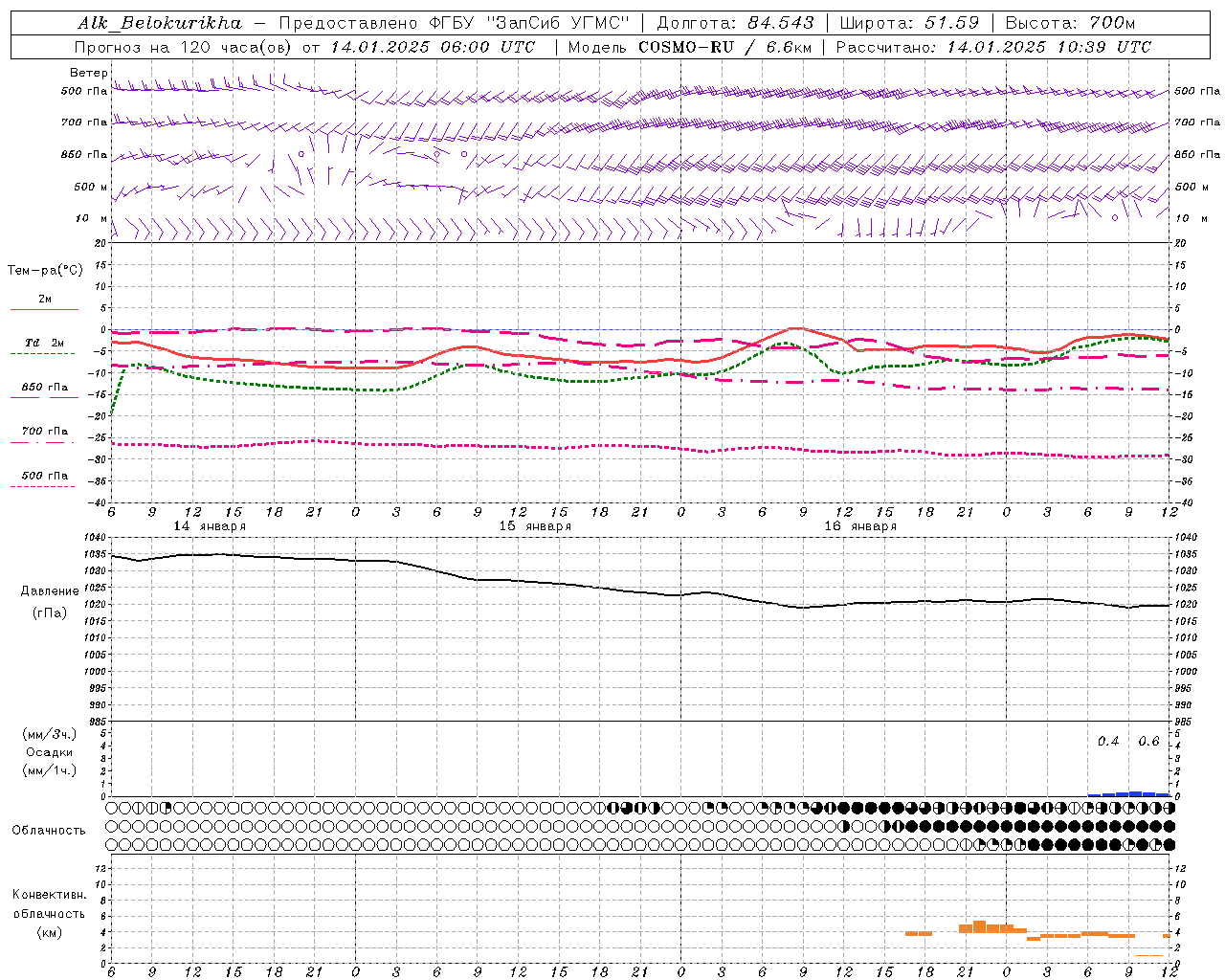Screen dimensions: 1225x980
Task: Click the (гПа) unit label under Давление
Action: [x=50, y=613]
